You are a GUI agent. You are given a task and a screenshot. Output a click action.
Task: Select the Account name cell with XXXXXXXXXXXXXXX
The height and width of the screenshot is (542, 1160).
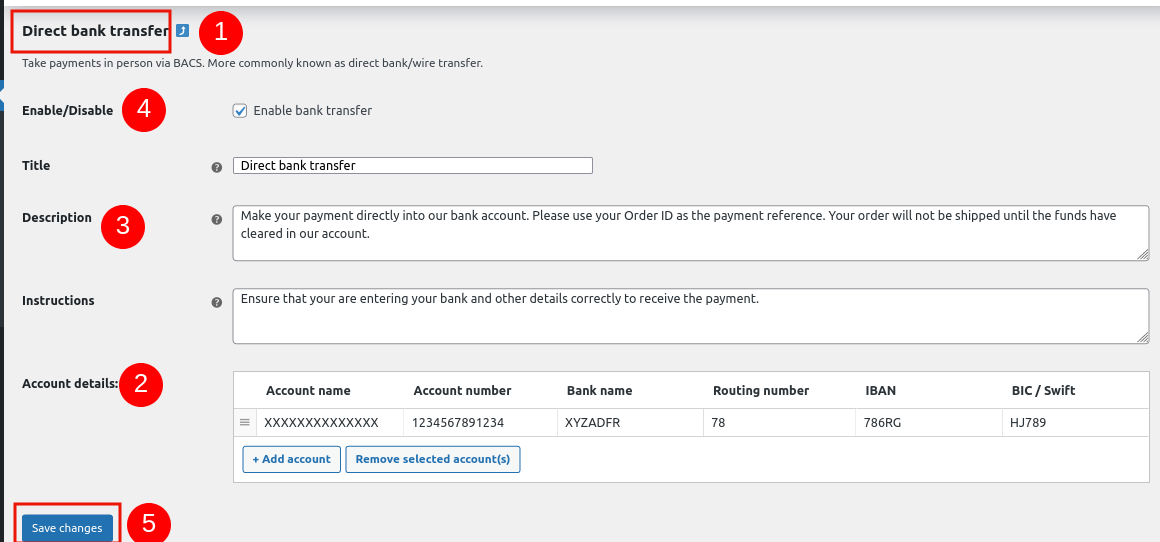pyautogui.click(x=330, y=423)
